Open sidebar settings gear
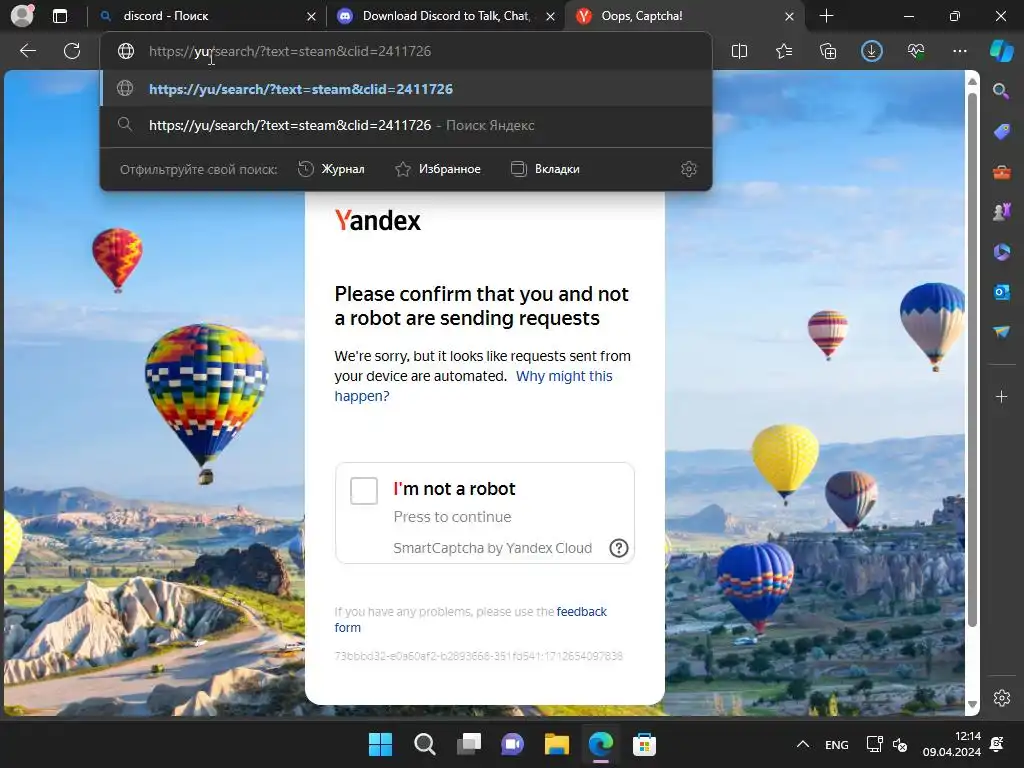The width and height of the screenshot is (1024, 768). click(x=1001, y=697)
